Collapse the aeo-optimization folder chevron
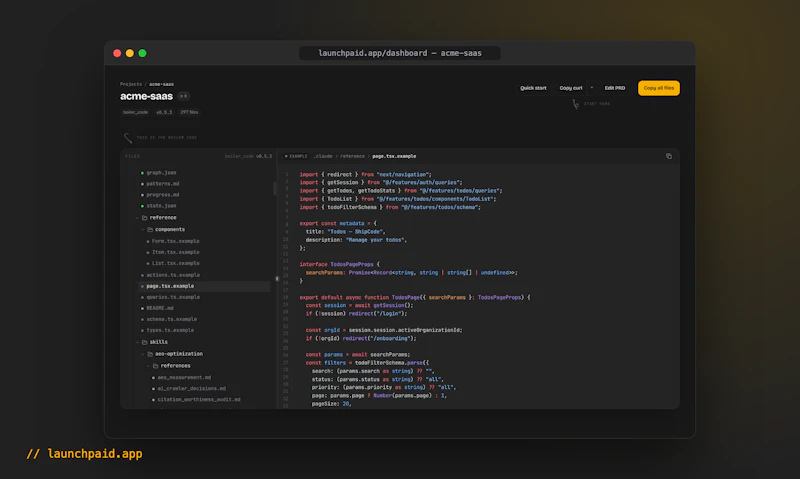 [143, 354]
